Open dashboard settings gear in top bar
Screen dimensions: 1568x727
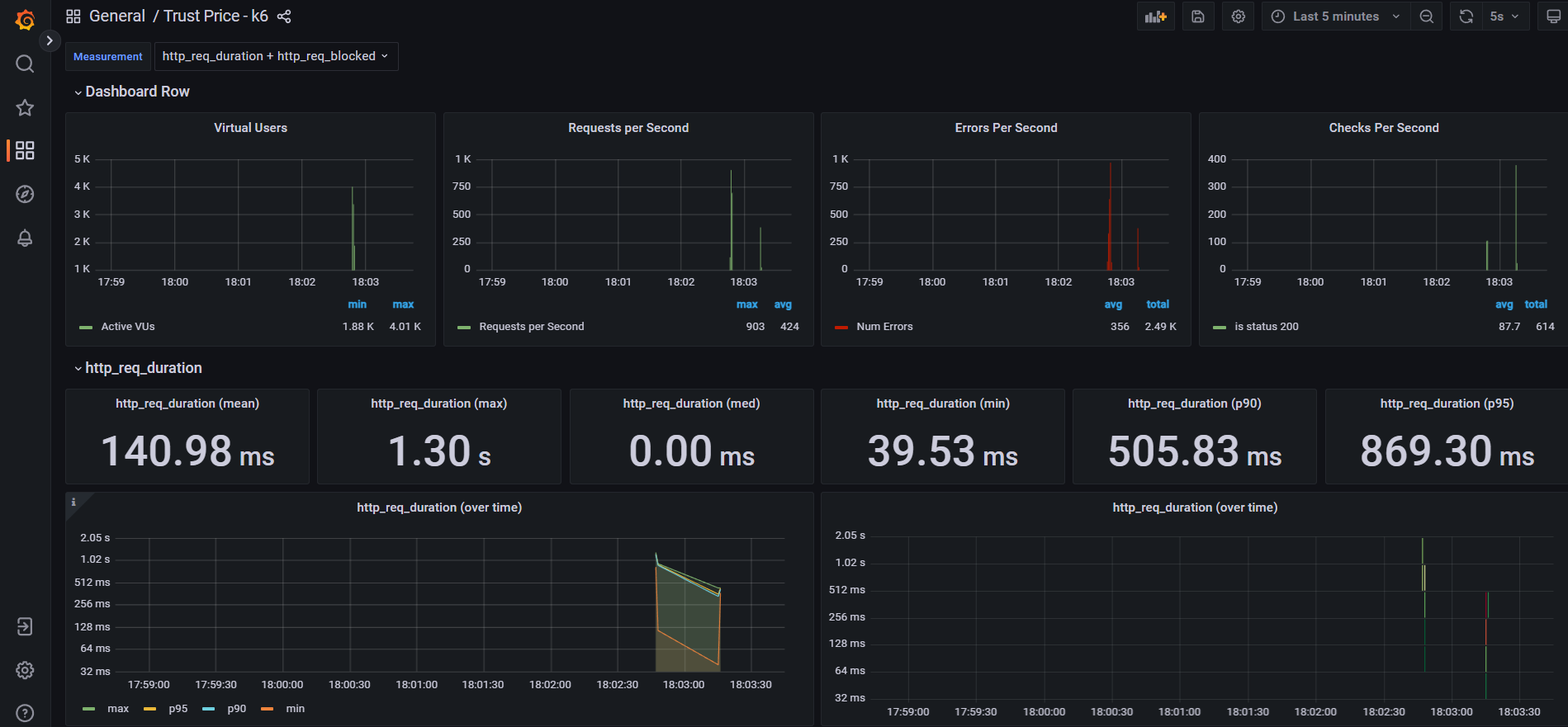1238,17
